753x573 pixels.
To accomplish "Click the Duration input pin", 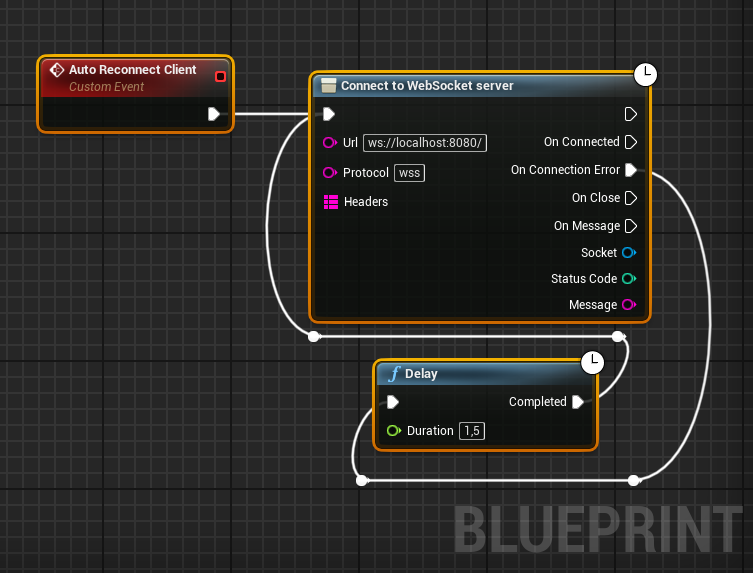I will click(394, 430).
